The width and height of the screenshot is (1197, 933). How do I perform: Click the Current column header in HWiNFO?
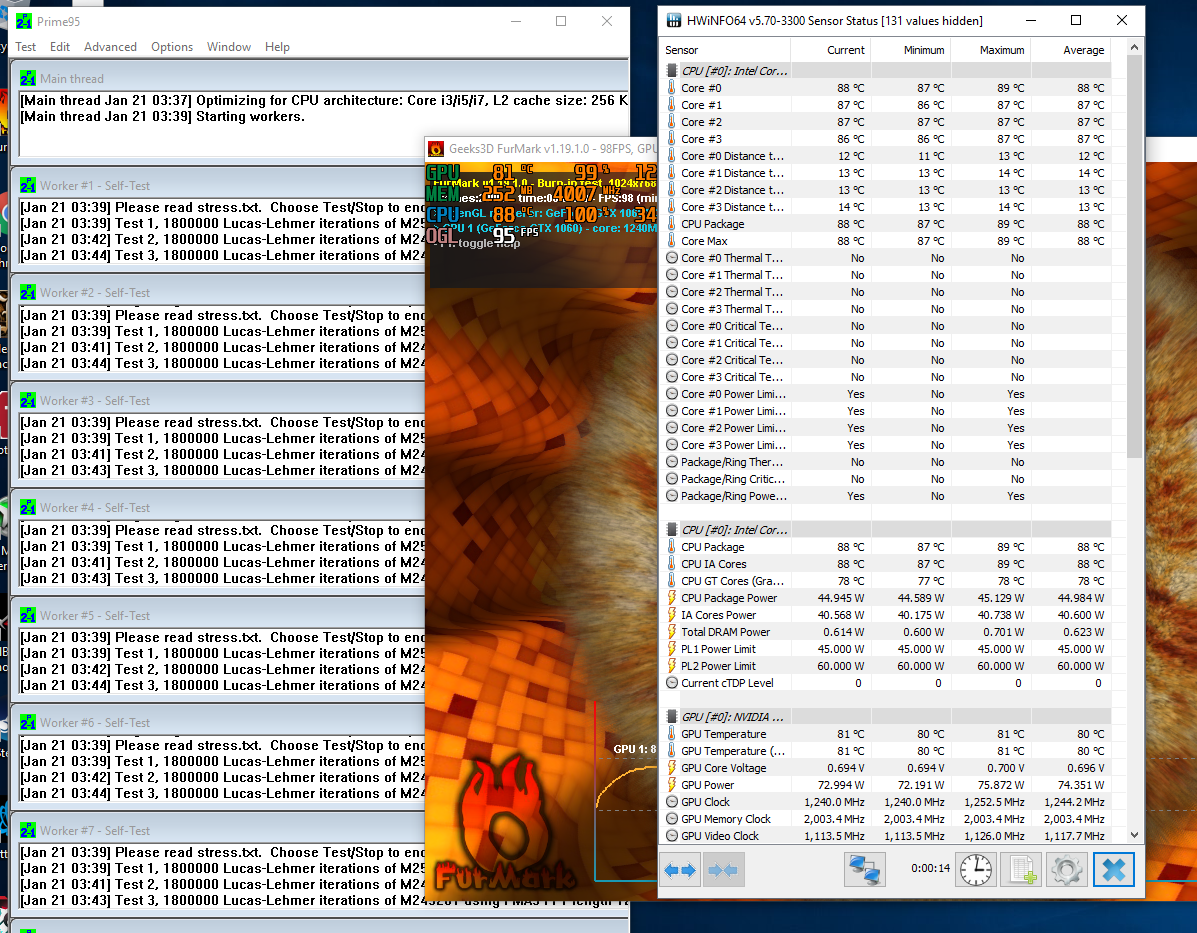click(831, 50)
